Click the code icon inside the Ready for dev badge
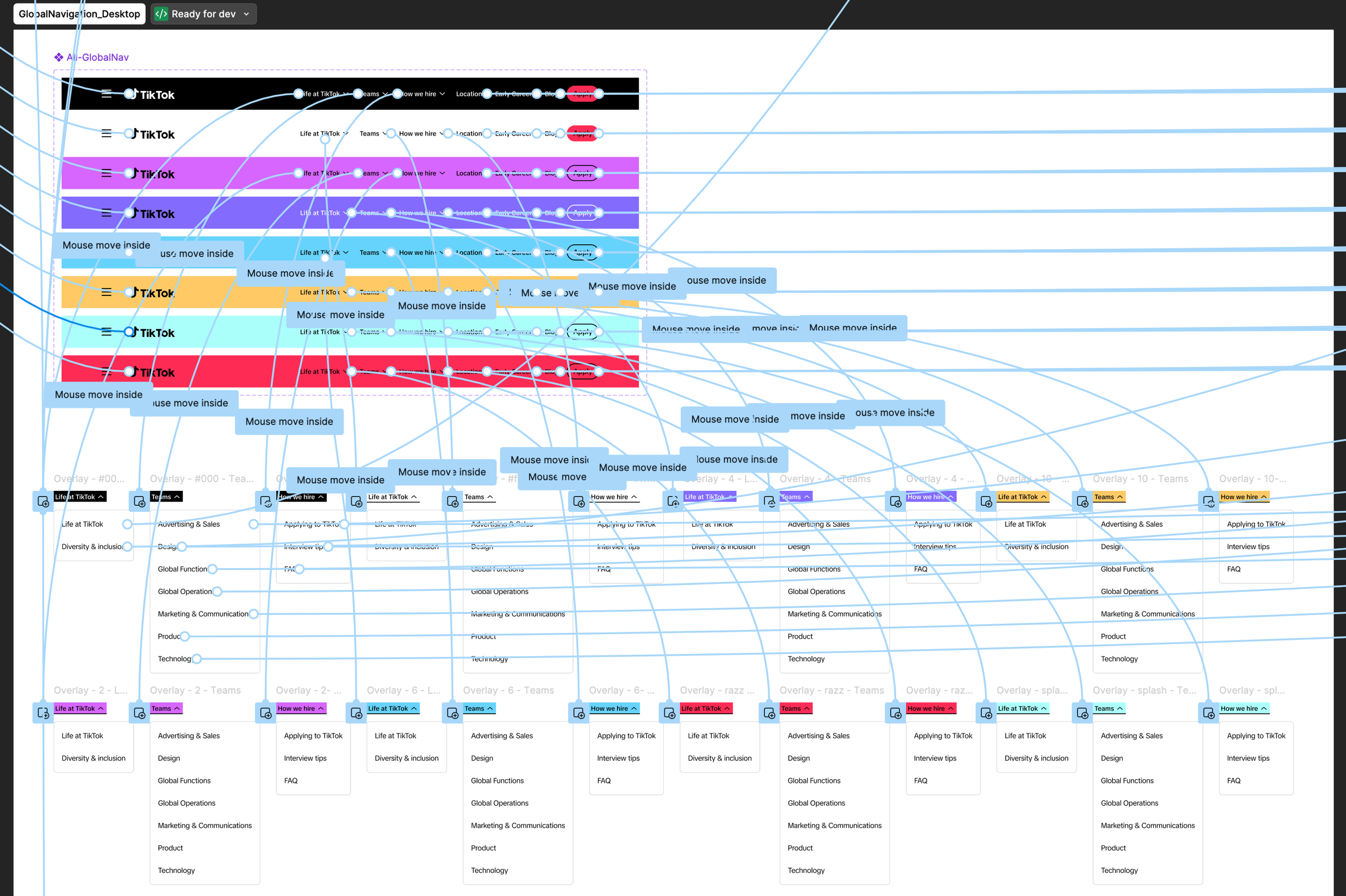 160,13
